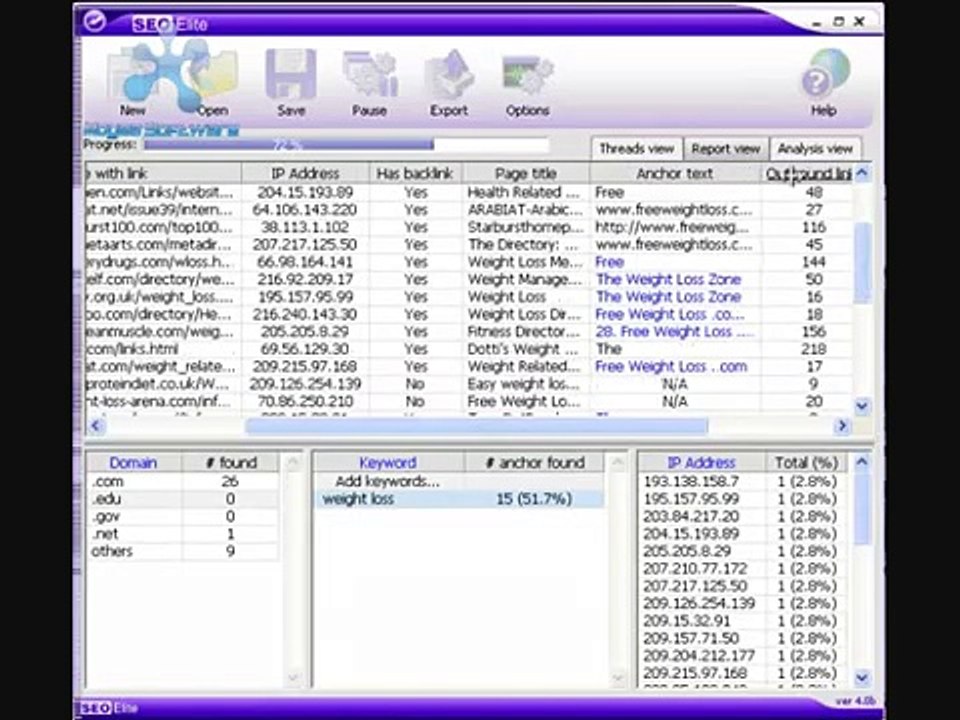Click the 'Total (%)' column header
Image resolution: width=960 pixels, height=720 pixels.
tap(806, 463)
